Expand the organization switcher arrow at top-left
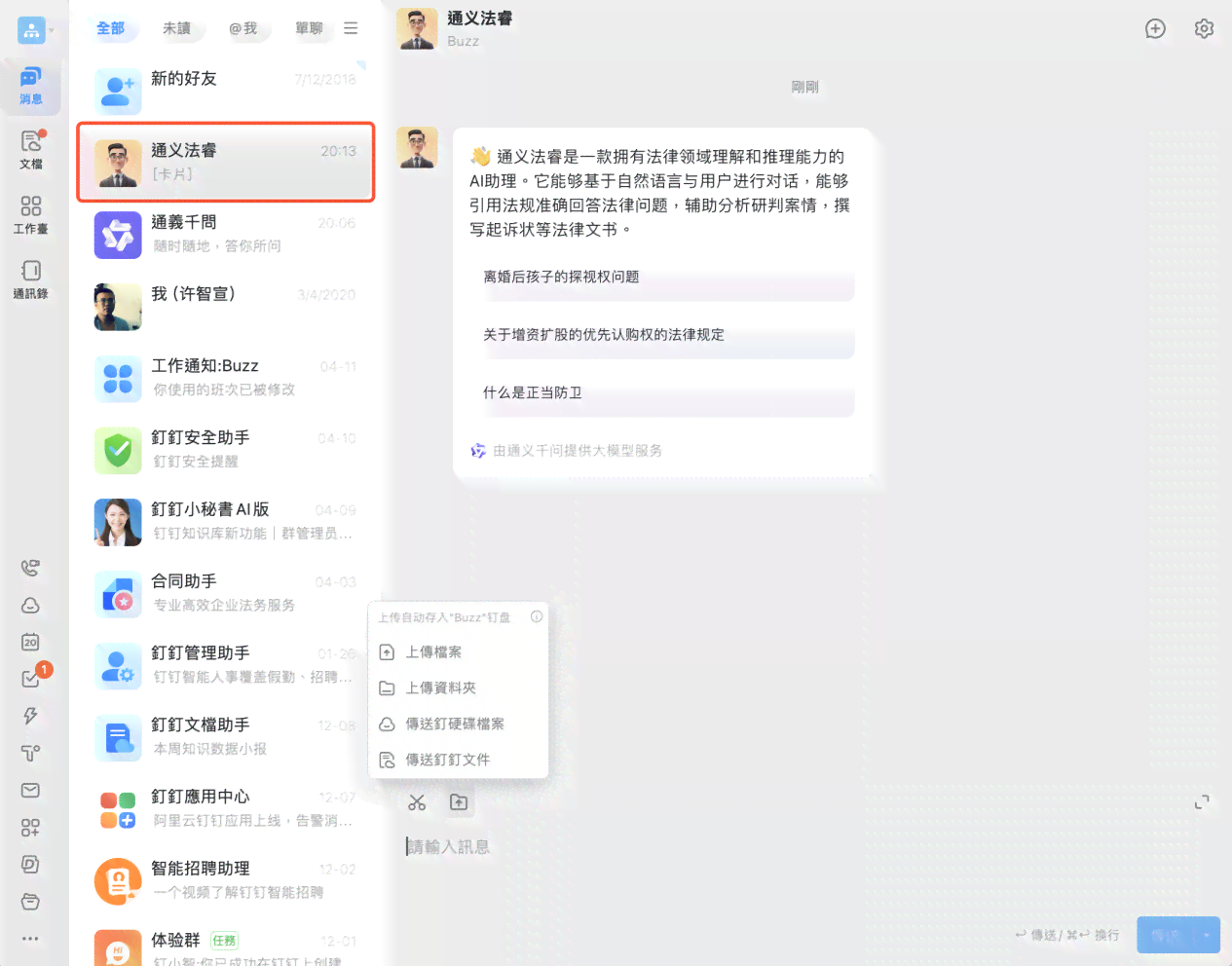This screenshot has width=1232, height=966. (x=52, y=30)
